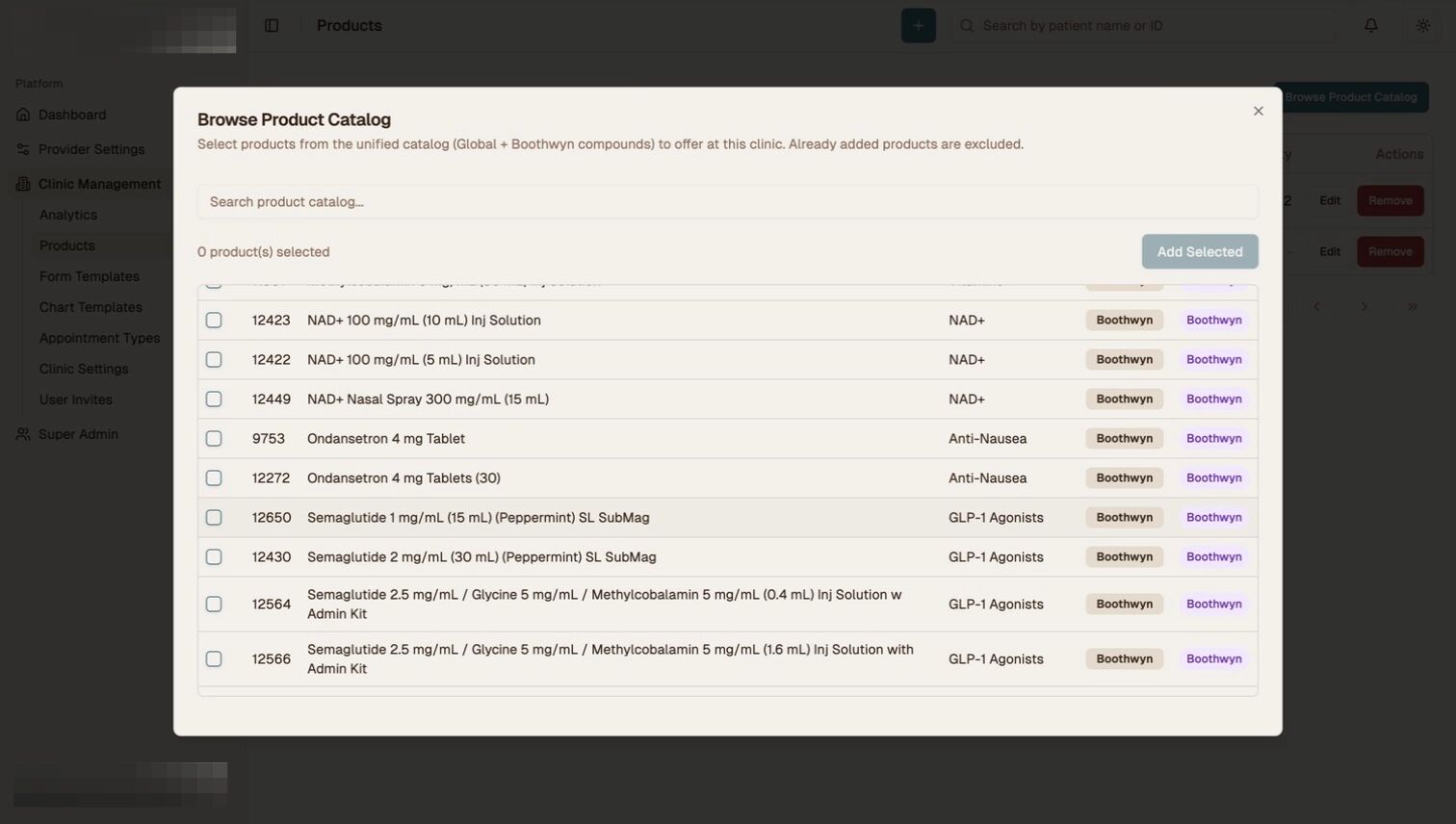Go to next page with single right chevron
Viewport: 1456px width, 824px height.
1365,307
